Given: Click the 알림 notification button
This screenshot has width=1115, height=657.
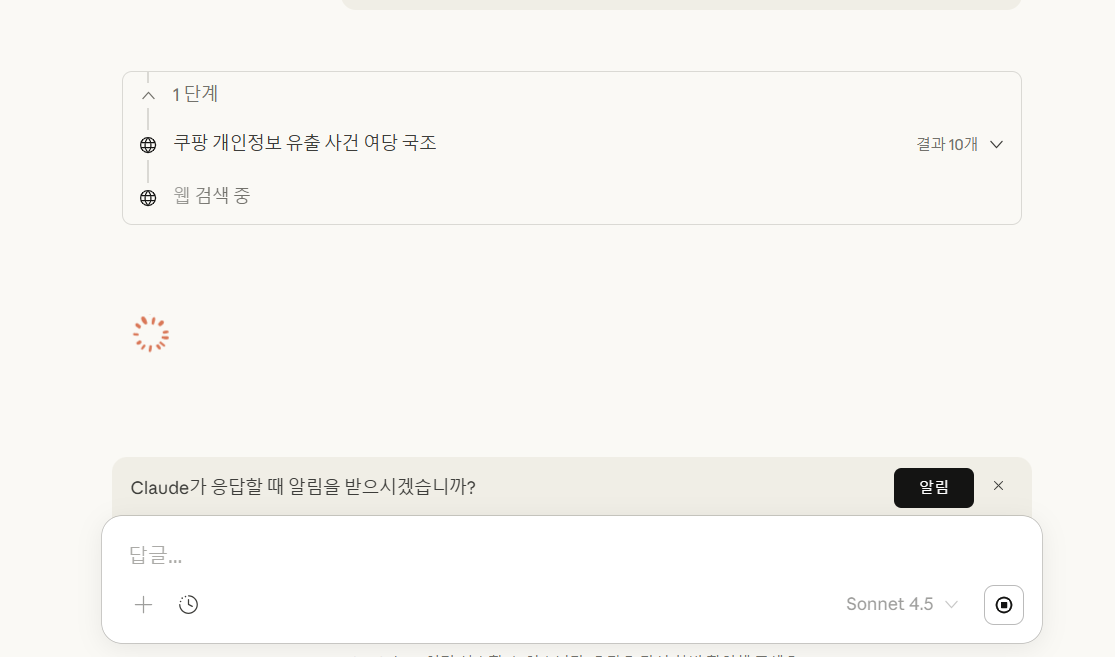Looking at the screenshot, I should pyautogui.click(x=933, y=487).
